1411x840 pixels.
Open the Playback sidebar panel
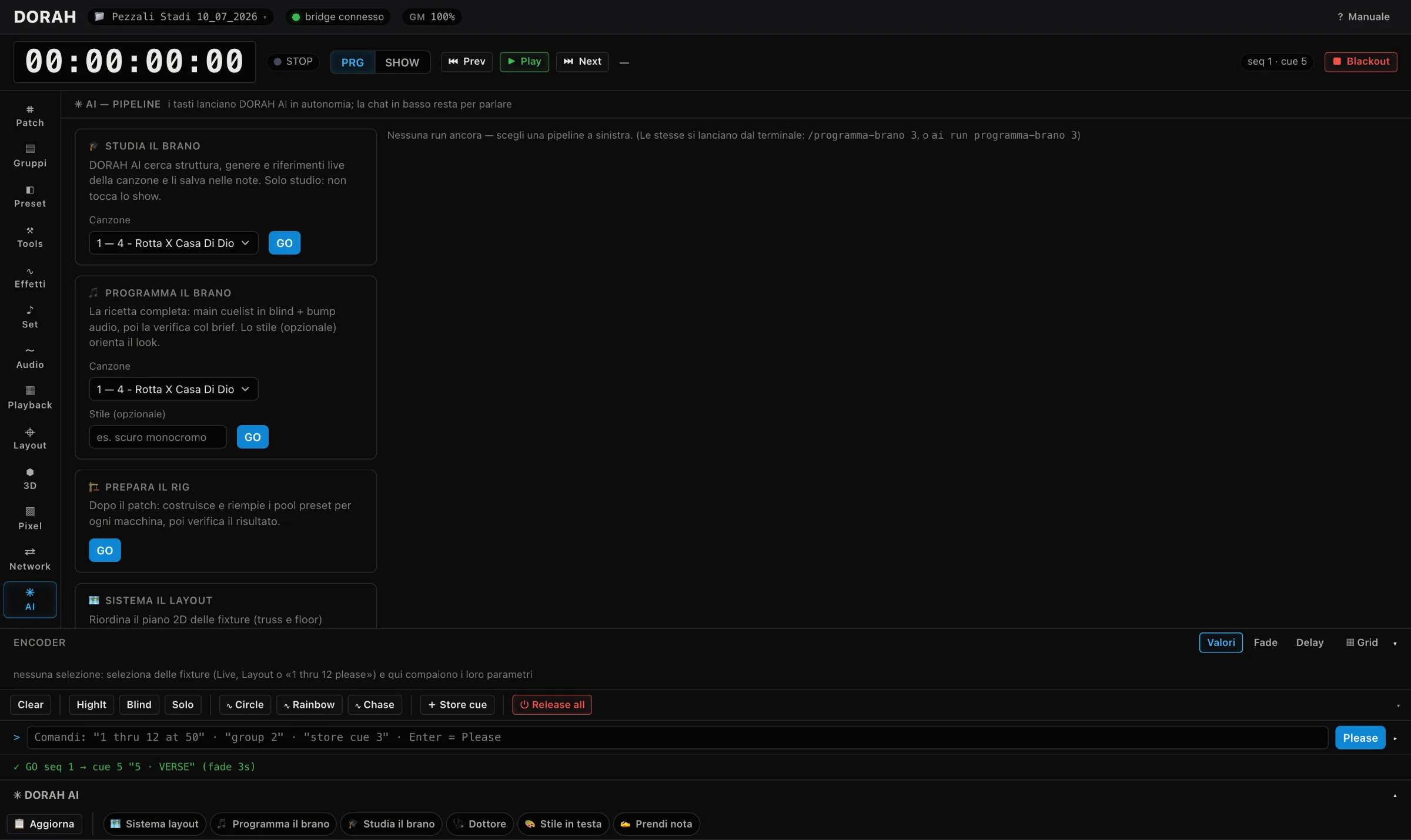click(x=30, y=399)
